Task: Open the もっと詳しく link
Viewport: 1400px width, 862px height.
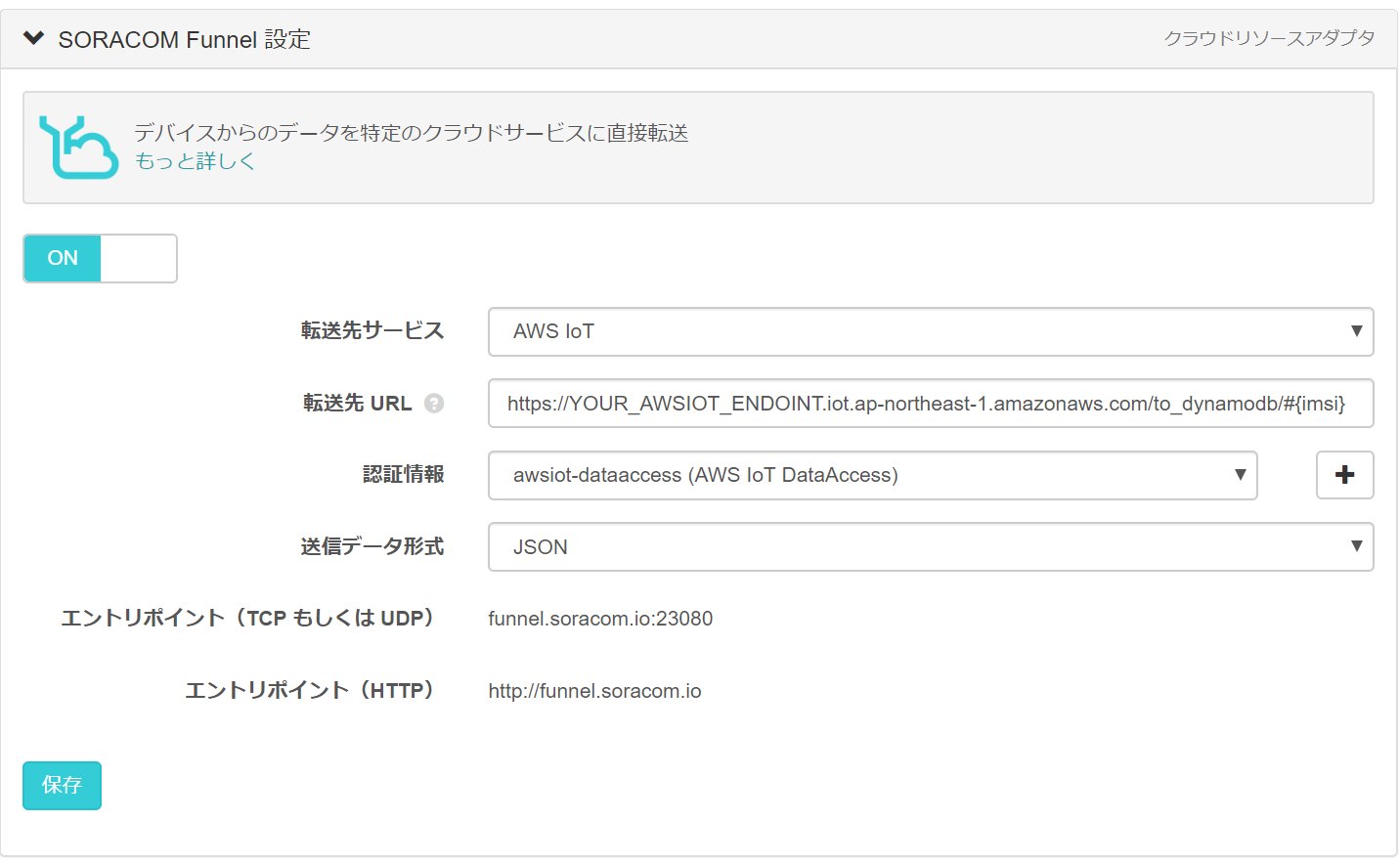Action: pos(195,161)
